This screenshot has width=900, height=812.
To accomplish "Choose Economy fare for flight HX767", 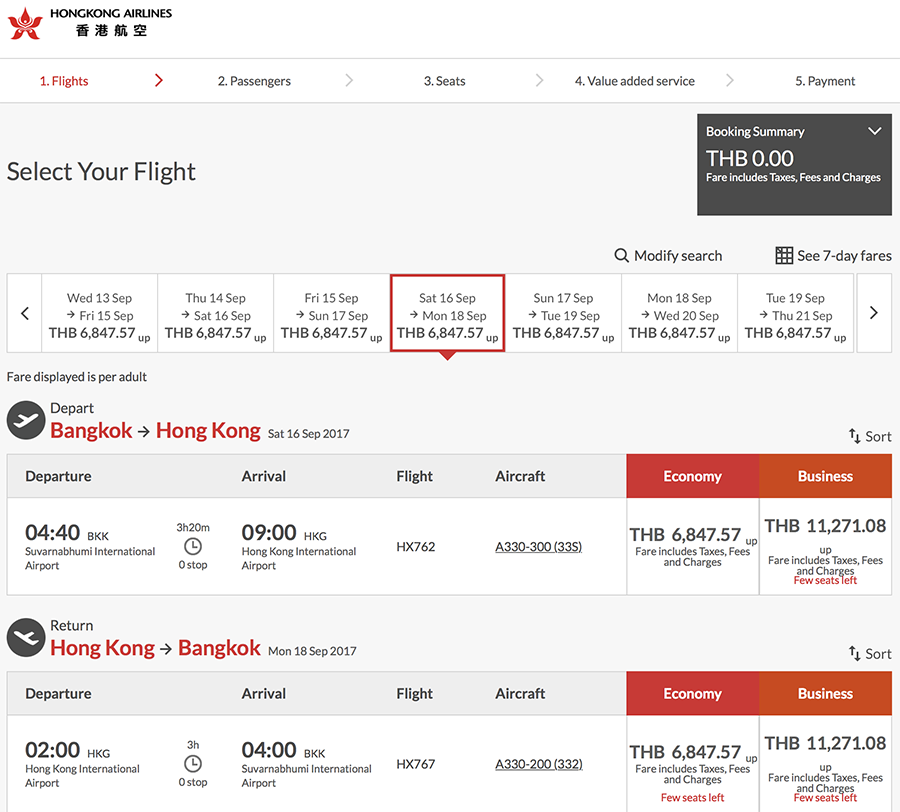I will click(x=692, y=764).
